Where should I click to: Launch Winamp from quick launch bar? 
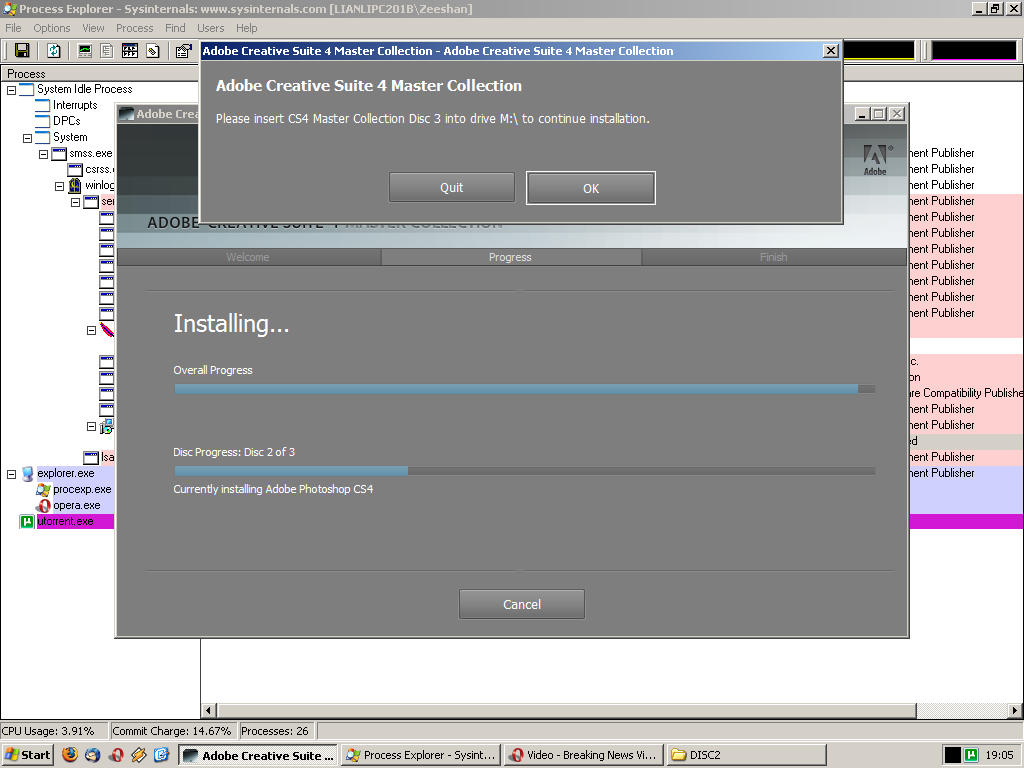(x=139, y=755)
